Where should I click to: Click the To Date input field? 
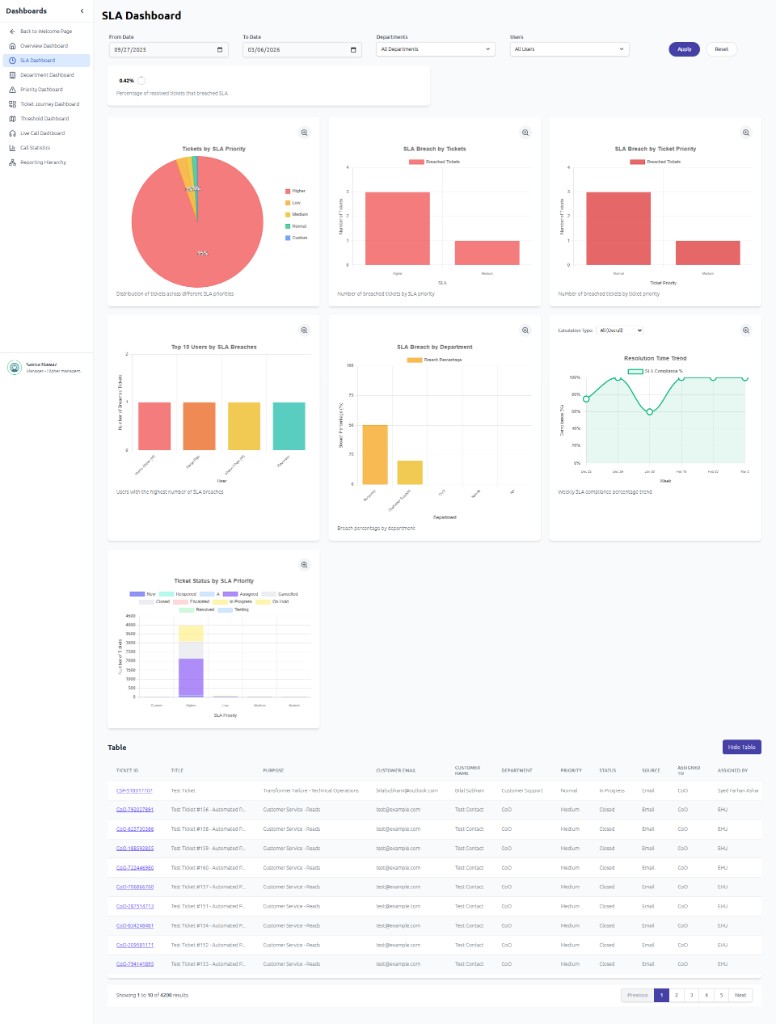point(295,49)
